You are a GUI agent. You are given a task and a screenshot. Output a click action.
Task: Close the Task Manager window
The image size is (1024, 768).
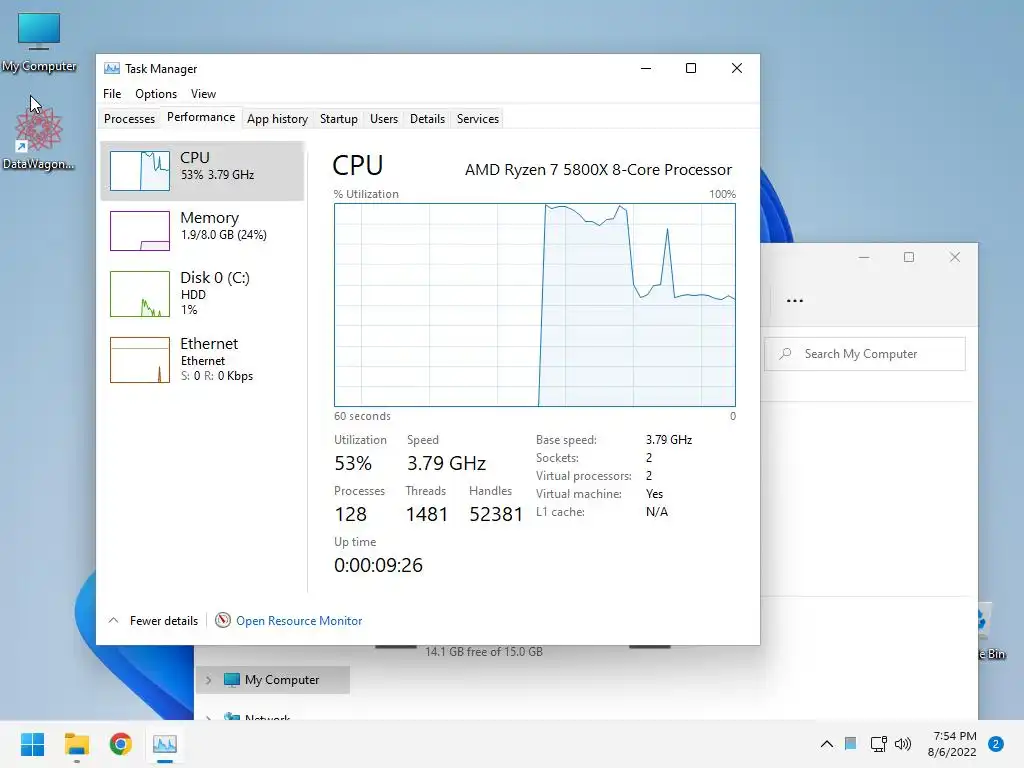pos(737,68)
